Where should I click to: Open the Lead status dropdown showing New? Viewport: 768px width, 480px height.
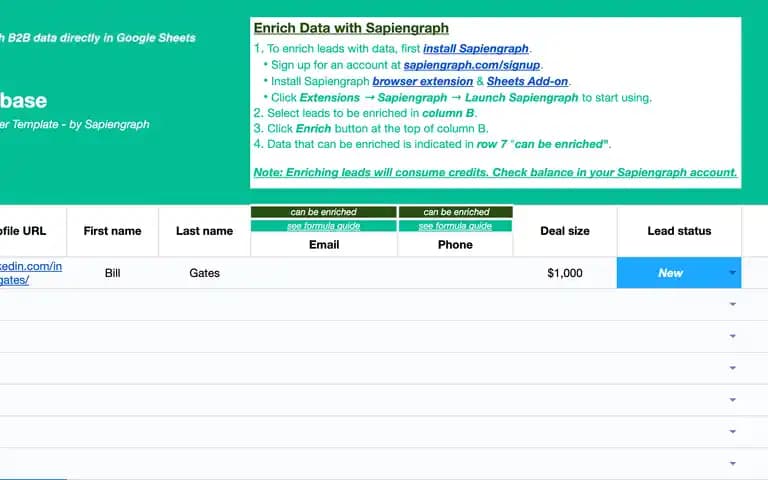pos(732,273)
